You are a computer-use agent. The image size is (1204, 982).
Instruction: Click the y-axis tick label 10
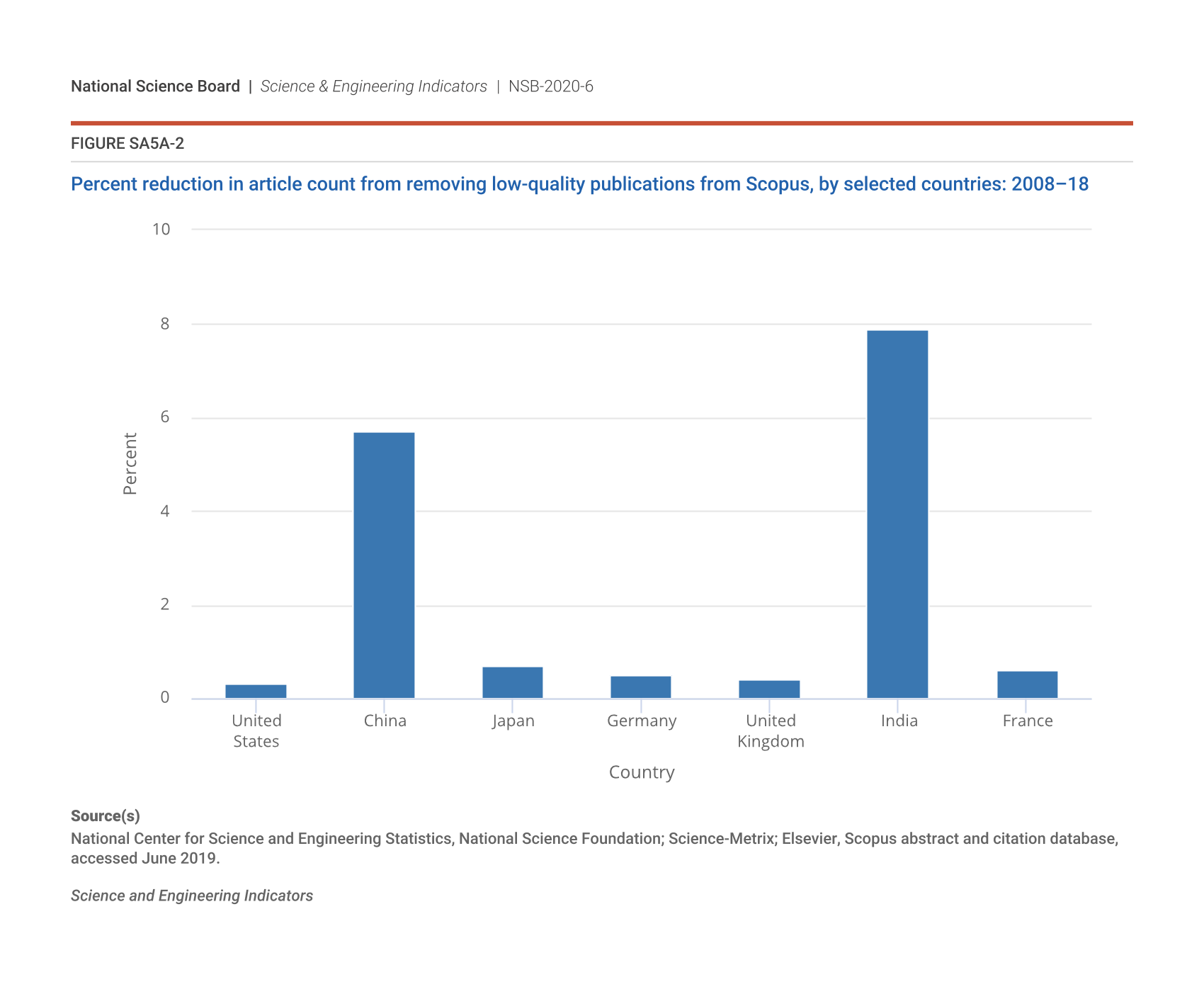(161, 229)
